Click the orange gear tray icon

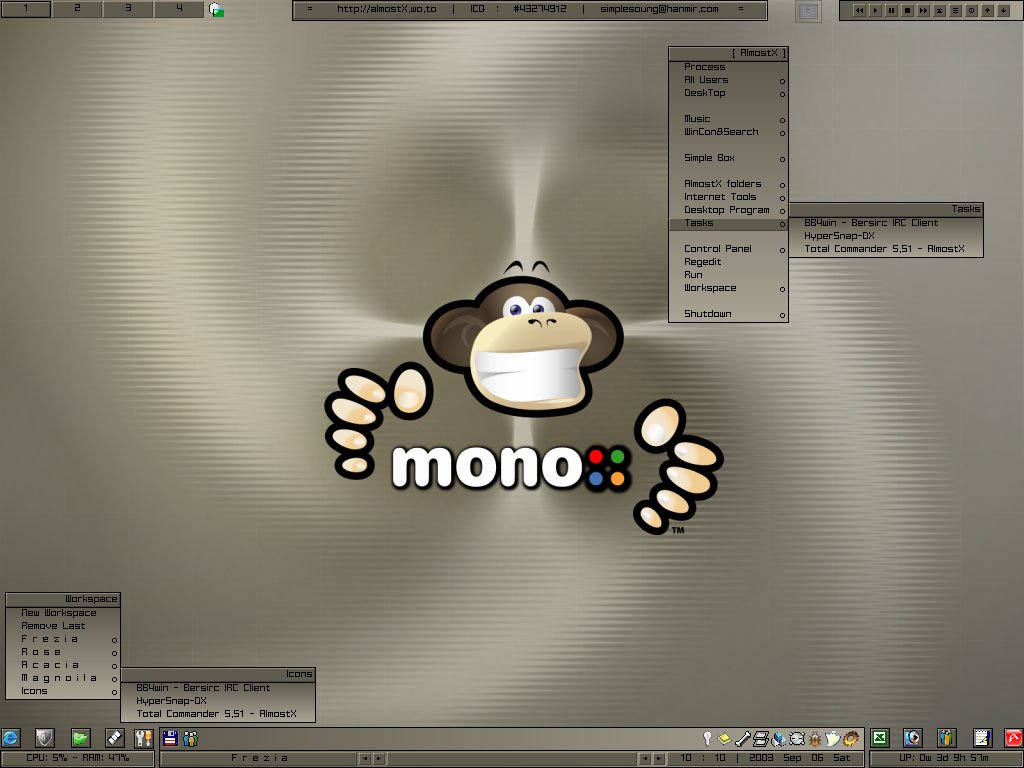click(x=850, y=739)
